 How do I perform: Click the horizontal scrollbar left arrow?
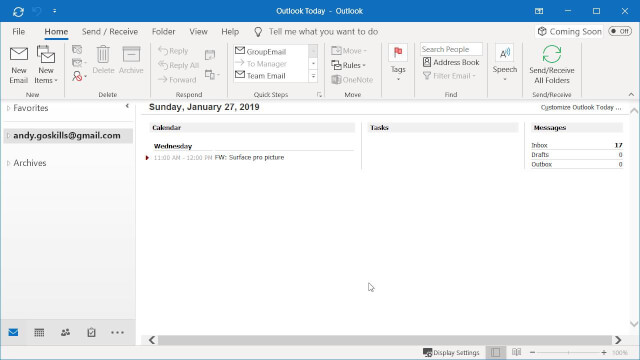[x=152, y=340]
